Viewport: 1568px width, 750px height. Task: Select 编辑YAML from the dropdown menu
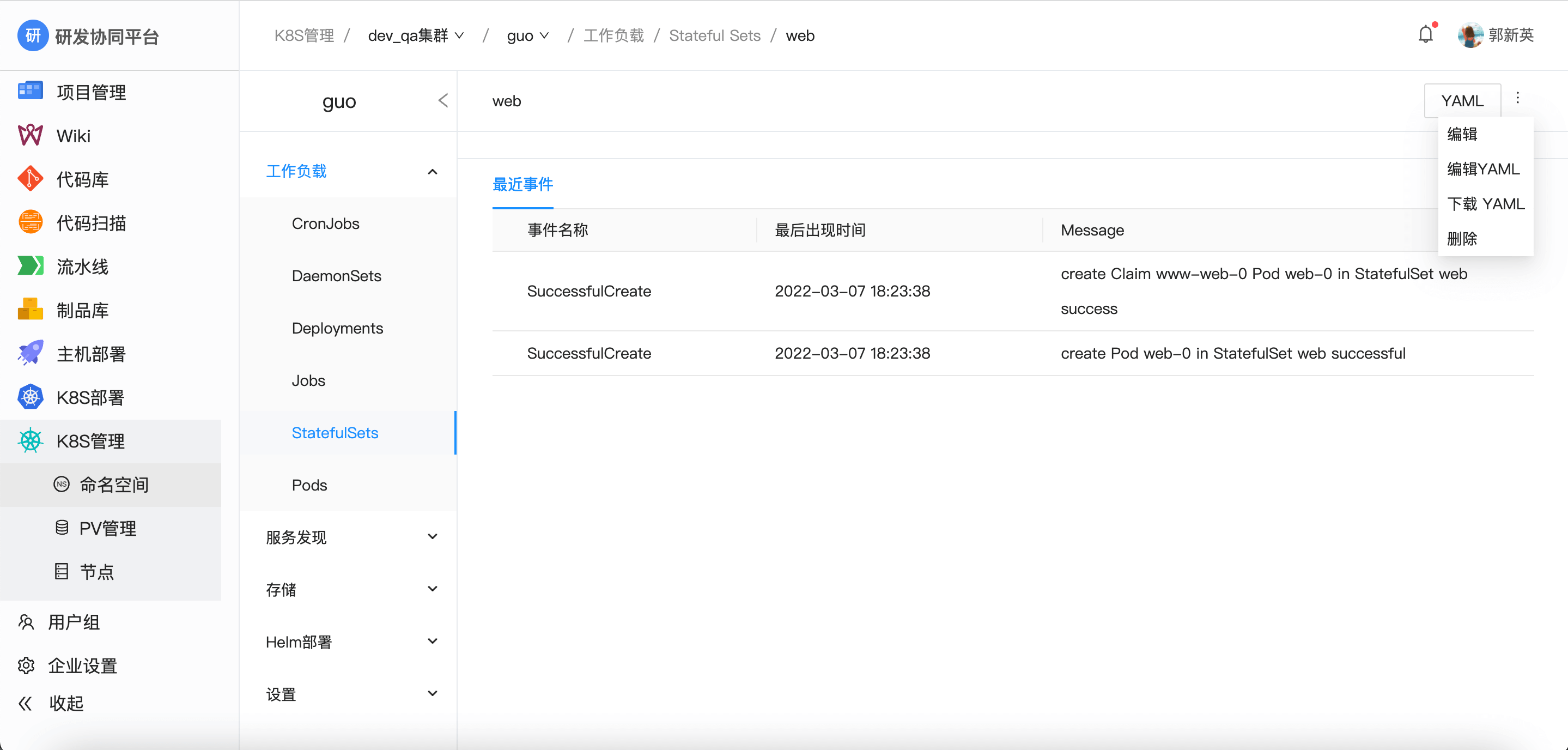(1483, 168)
